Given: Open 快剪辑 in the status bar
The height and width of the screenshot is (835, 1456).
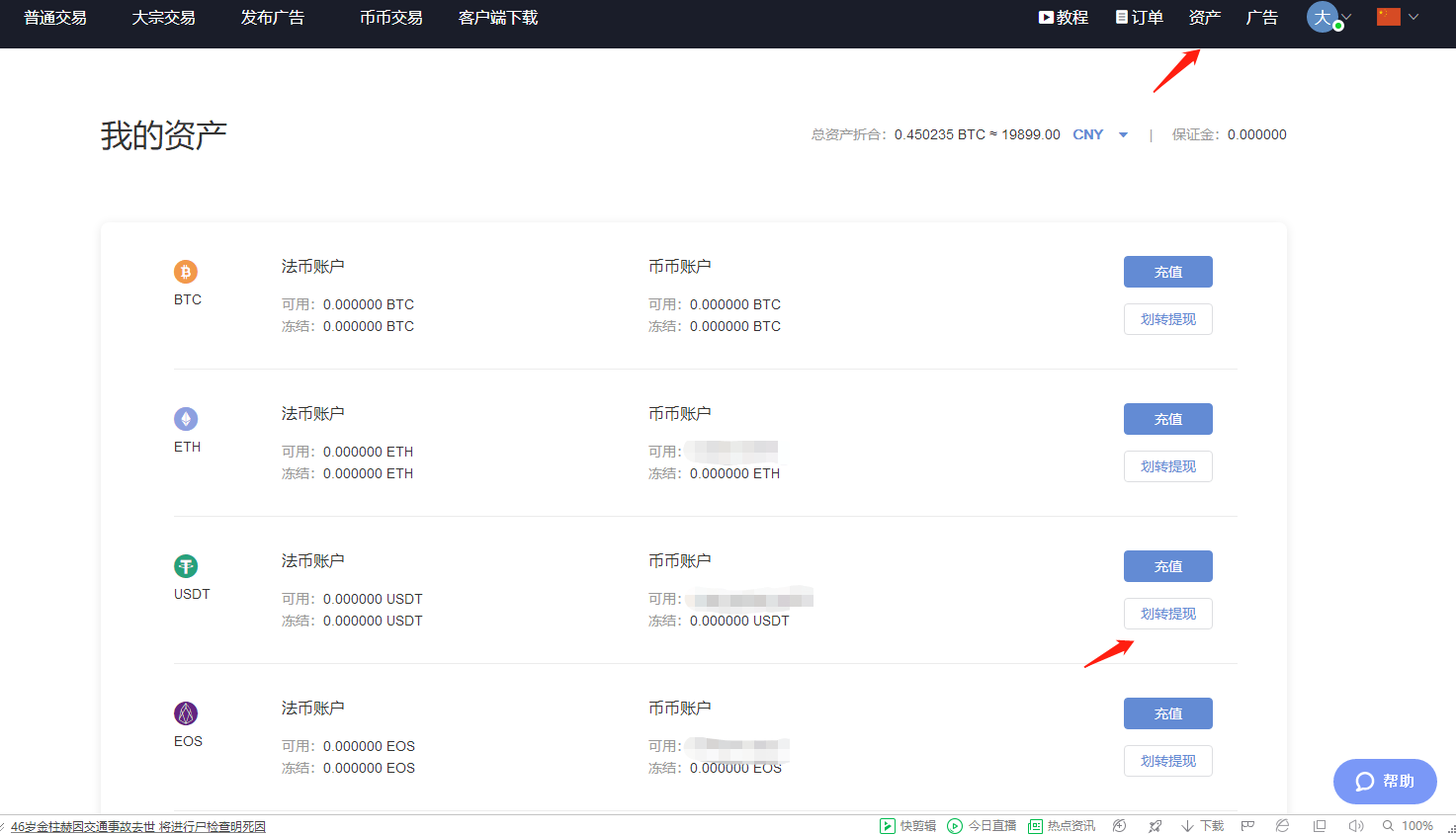Looking at the screenshot, I should click(908, 826).
